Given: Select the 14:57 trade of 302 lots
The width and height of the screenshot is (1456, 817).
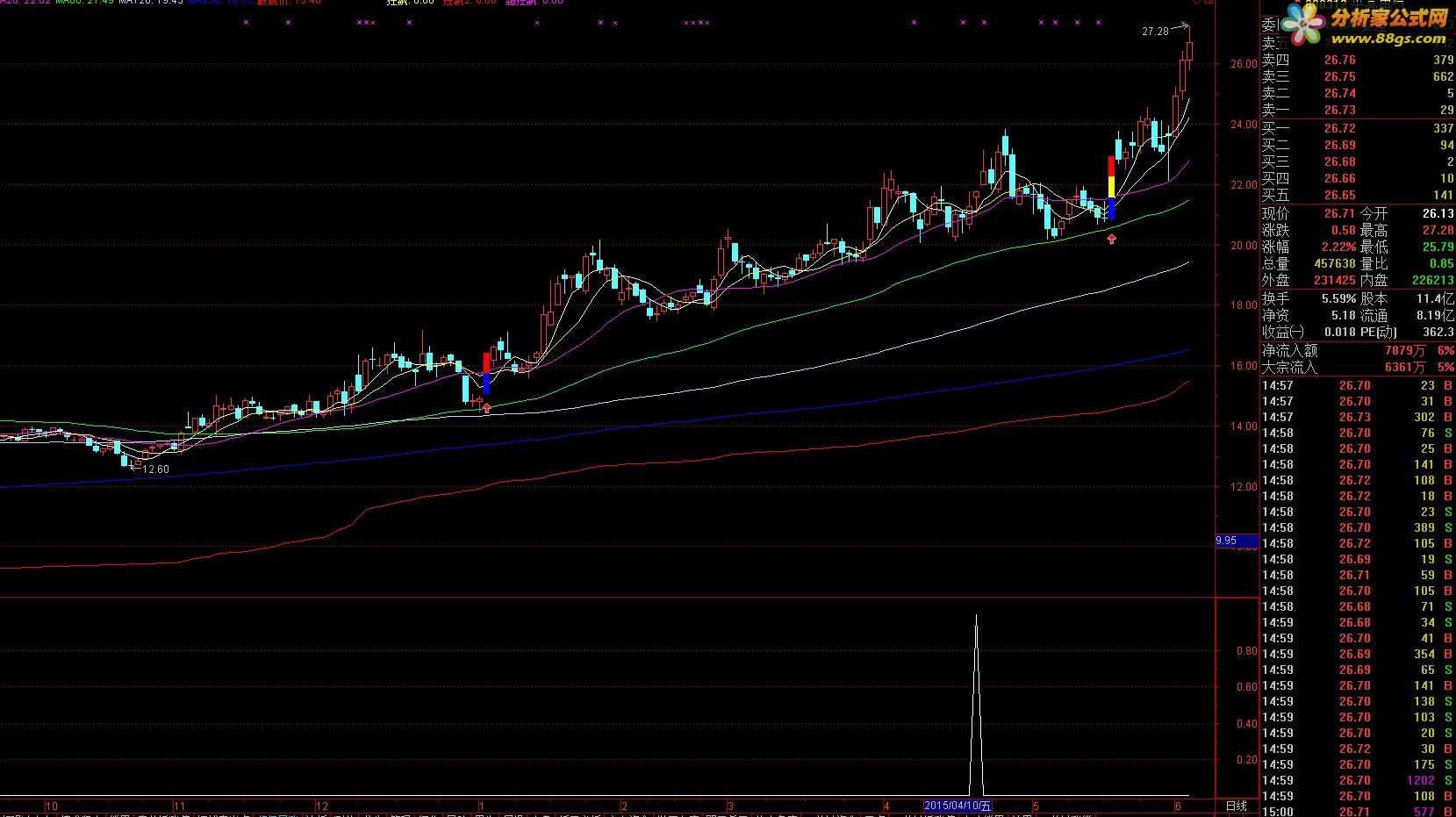Looking at the screenshot, I should (1358, 417).
